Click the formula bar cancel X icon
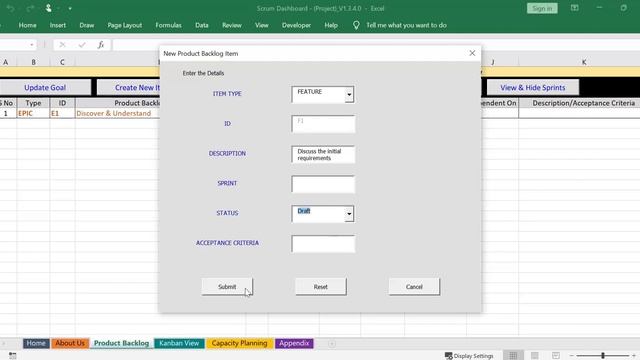This screenshot has width=640, height=360. (x=62, y=45)
